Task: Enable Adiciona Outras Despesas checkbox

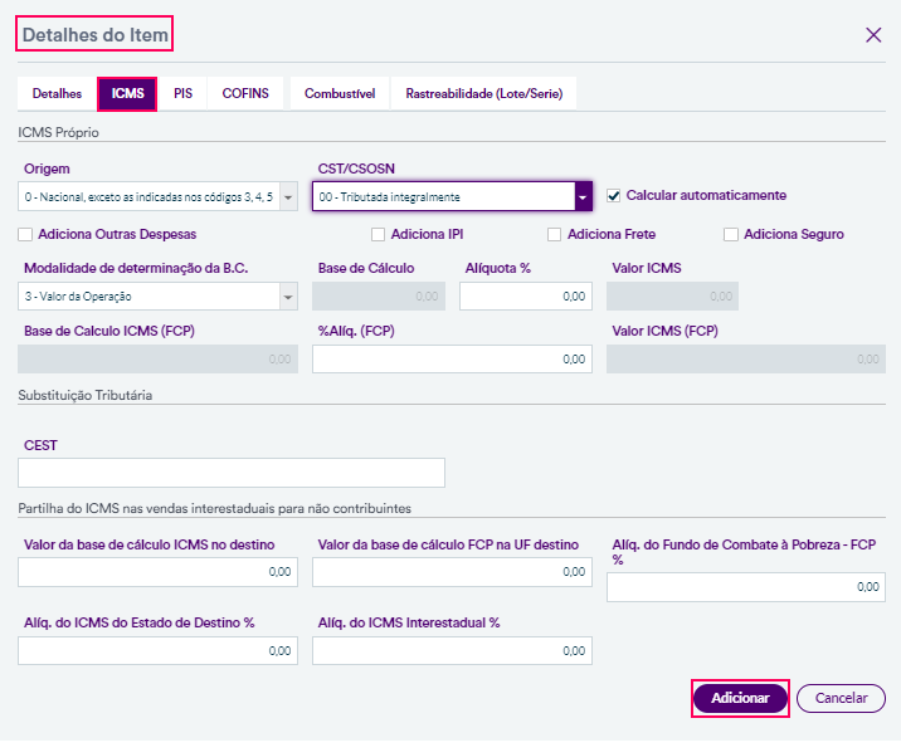Action: click(25, 235)
